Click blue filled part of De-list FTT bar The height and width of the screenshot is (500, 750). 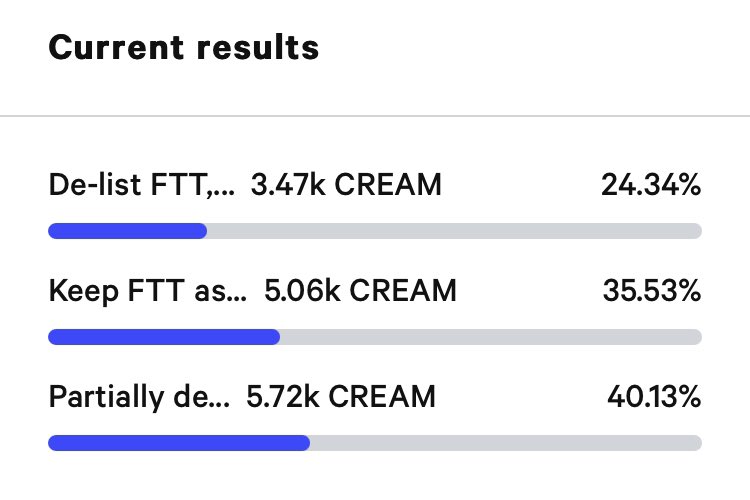128,231
